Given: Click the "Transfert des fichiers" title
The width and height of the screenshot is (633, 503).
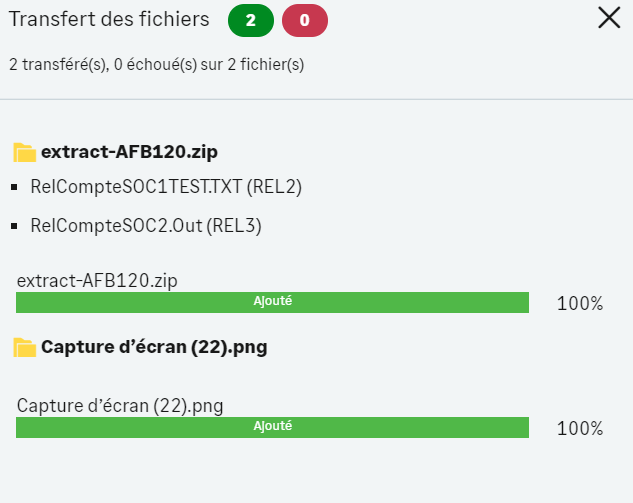Looking at the screenshot, I should pyautogui.click(x=109, y=19).
